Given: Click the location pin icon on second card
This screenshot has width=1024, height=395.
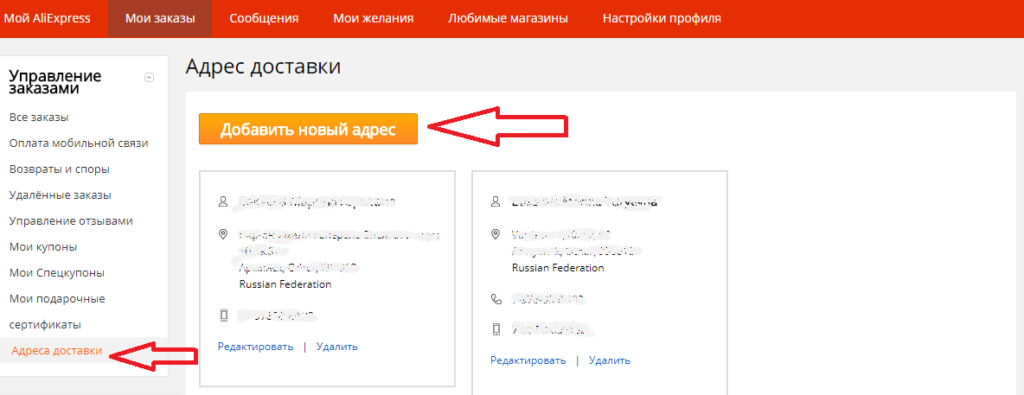Looking at the screenshot, I should [x=496, y=234].
